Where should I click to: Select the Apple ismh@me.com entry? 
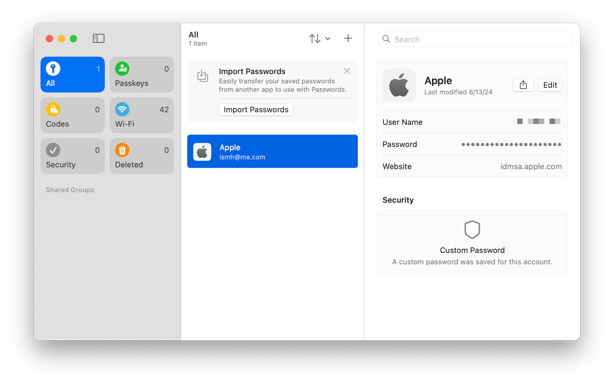click(272, 152)
